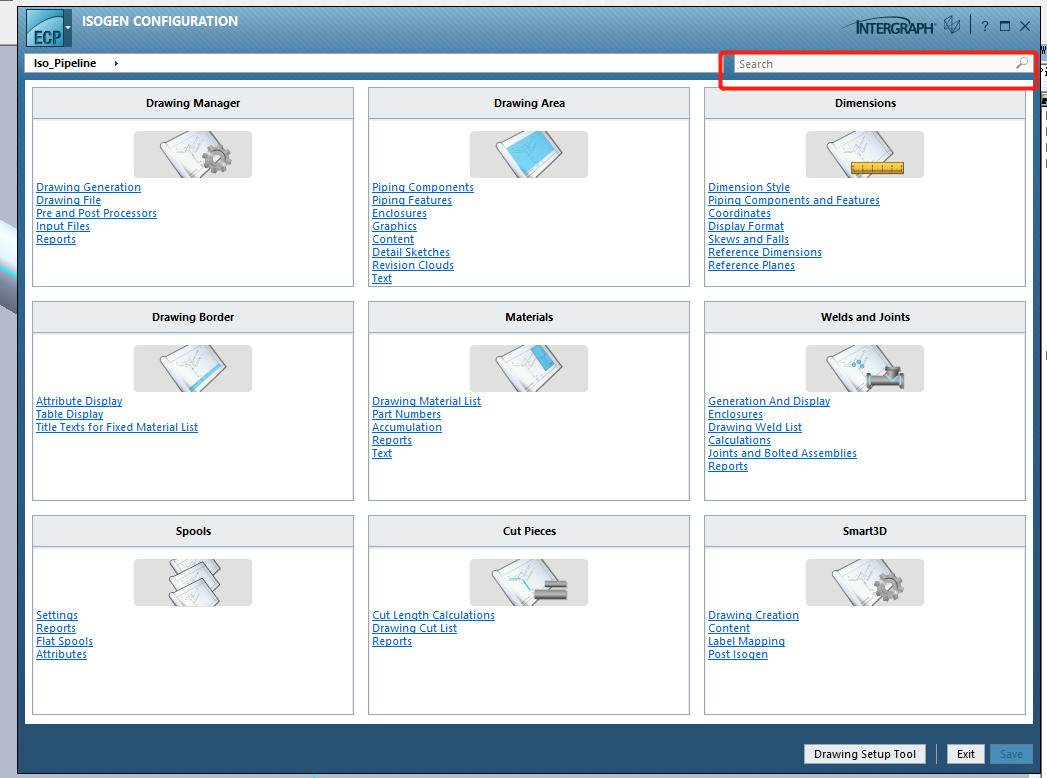Open Reports under Drawing Manager
This screenshot has width=1047, height=778.
(56, 240)
